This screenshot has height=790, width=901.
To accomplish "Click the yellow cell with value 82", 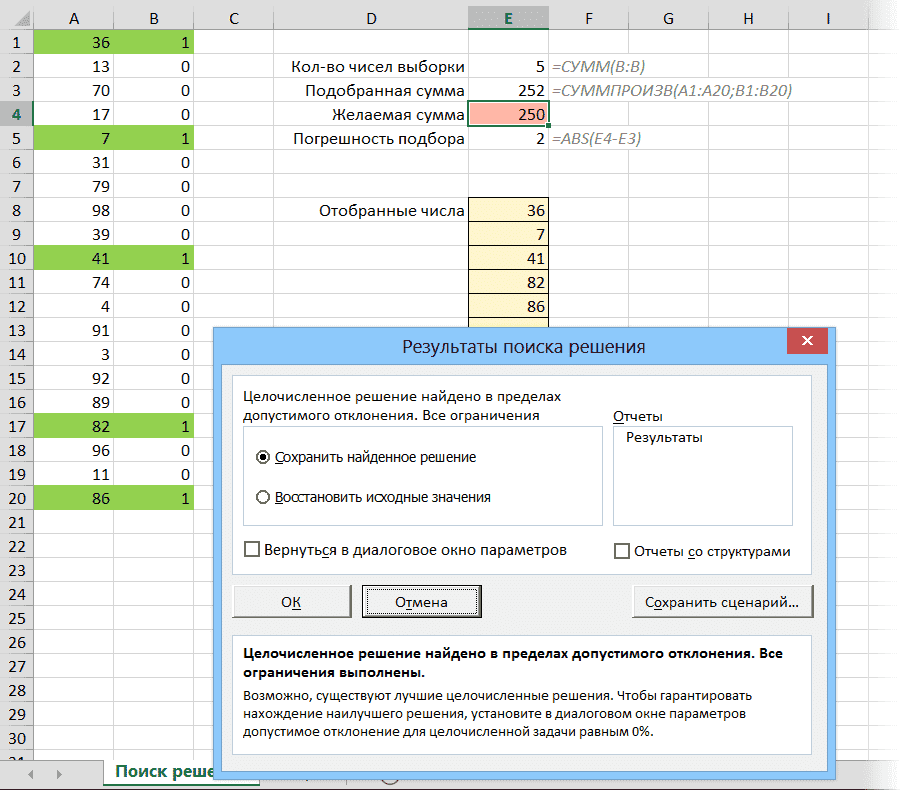I will pyautogui.click(x=508, y=283).
